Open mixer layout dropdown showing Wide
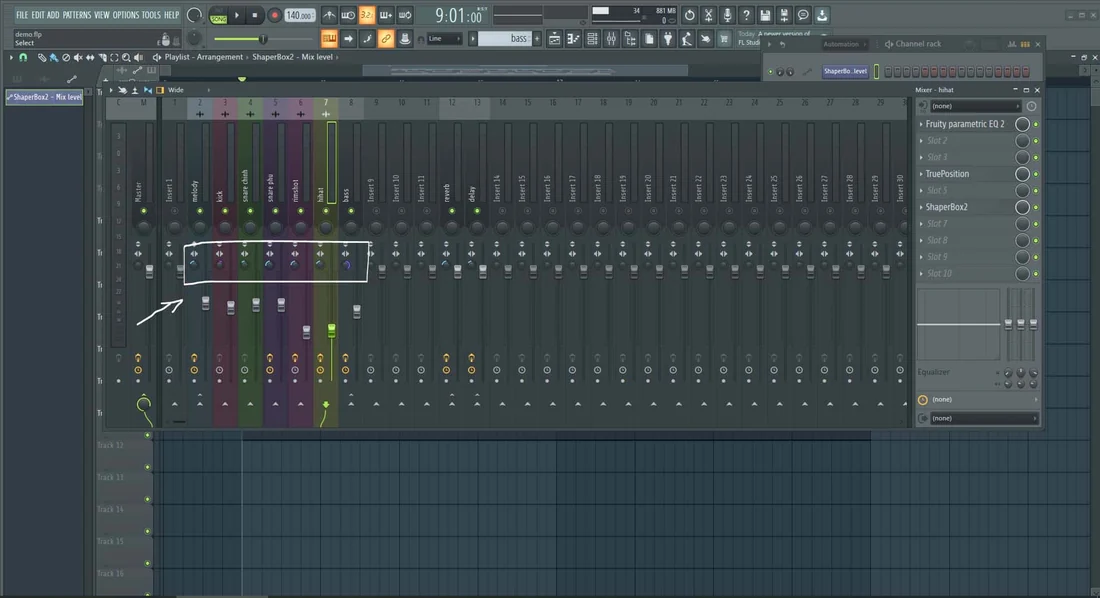The width and height of the screenshot is (1100, 598). click(x=188, y=90)
